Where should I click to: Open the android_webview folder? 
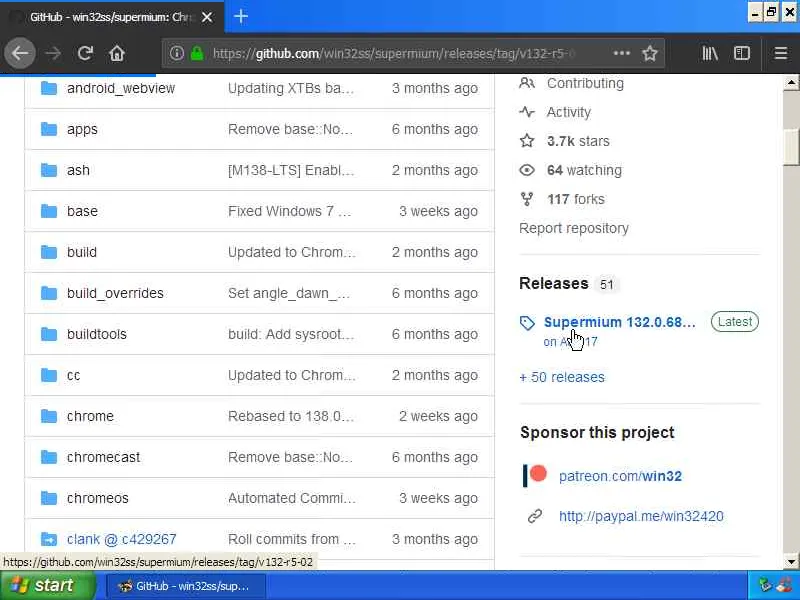(121, 88)
